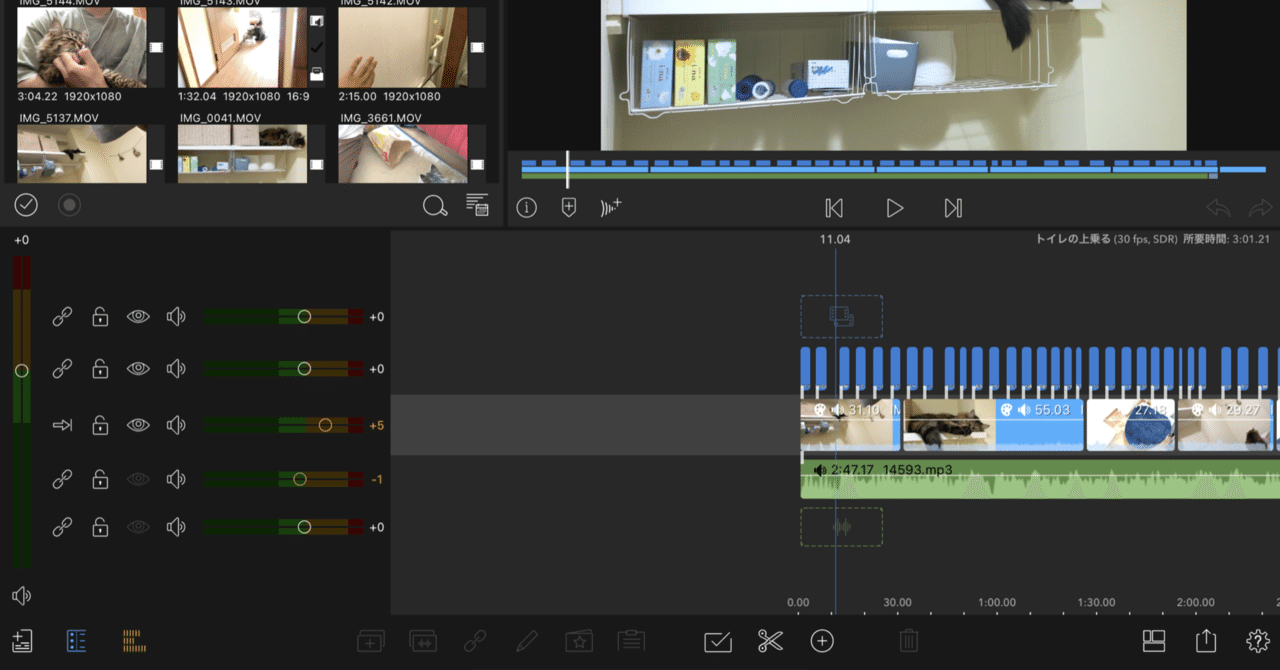Viewport: 1280px width, 670px height.
Task: Jump to the next clip edit
Action: point(953,208)
